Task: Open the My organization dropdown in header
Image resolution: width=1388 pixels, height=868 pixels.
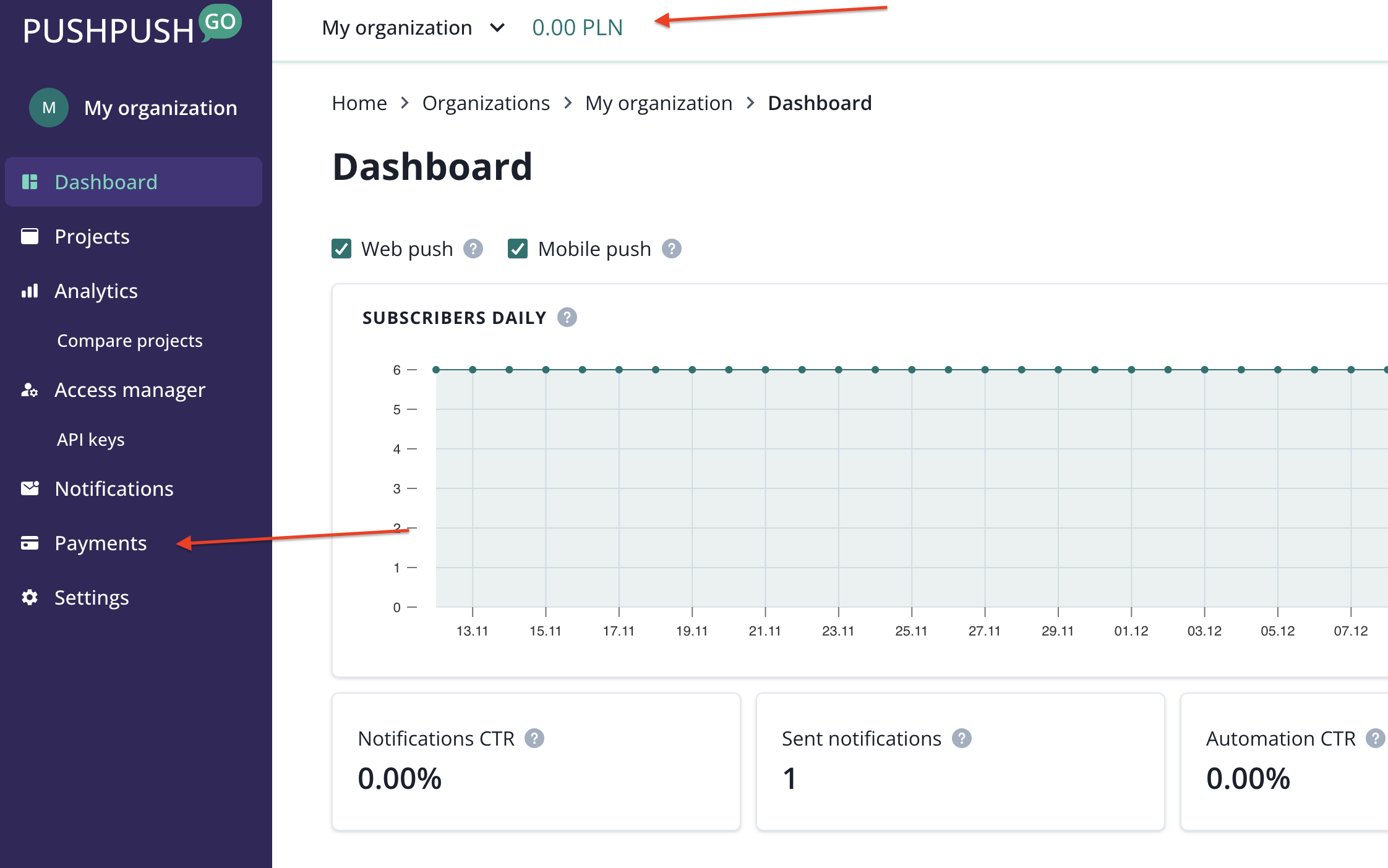Action: (397, 28)
